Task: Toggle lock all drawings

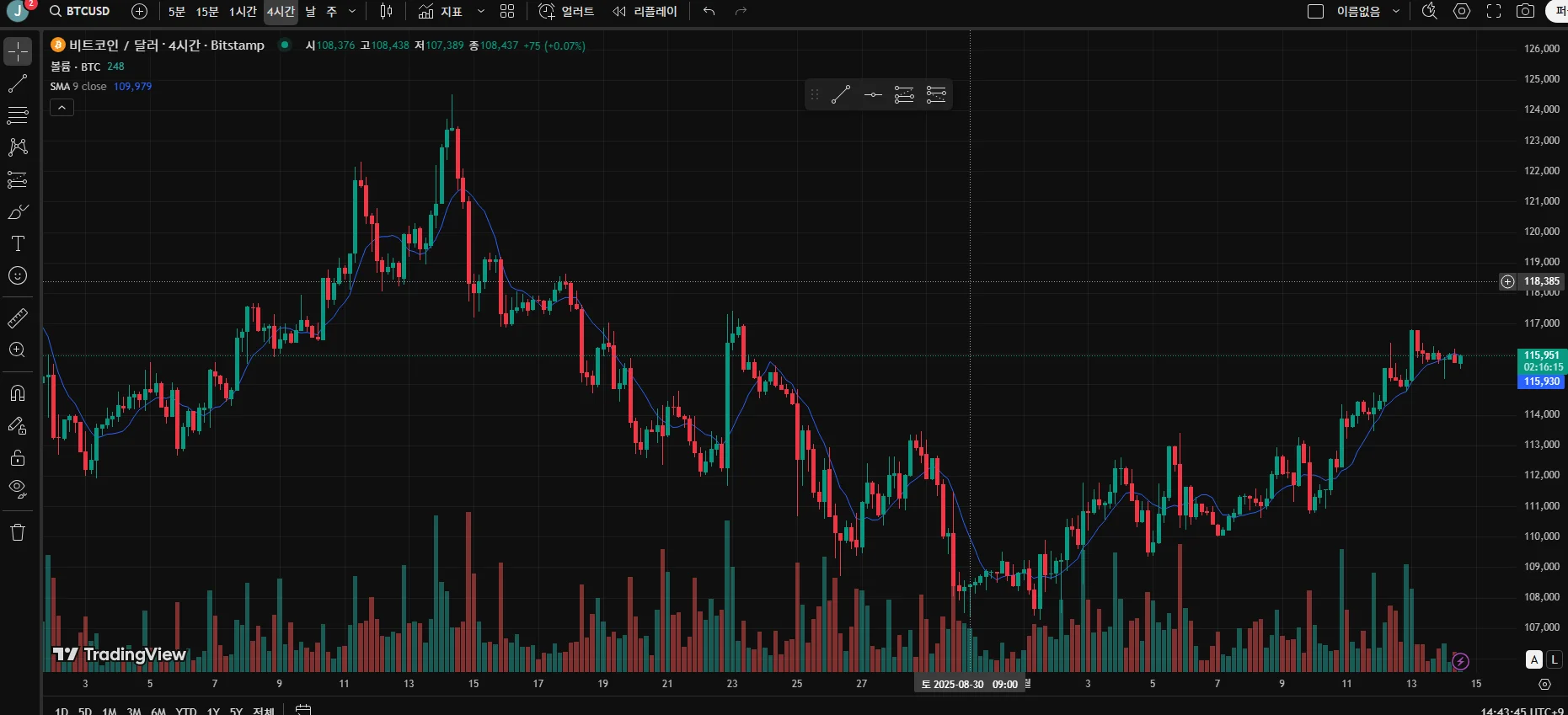Action: [x=18, y=457]
